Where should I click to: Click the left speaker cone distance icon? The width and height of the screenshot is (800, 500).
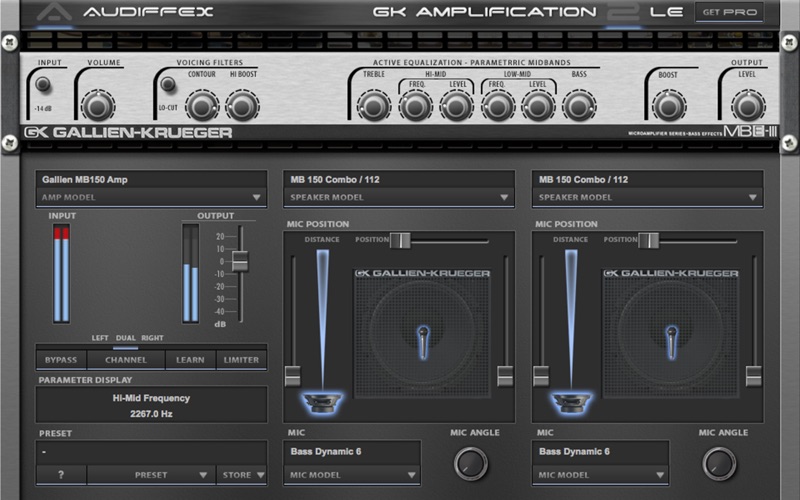point(322,403)
